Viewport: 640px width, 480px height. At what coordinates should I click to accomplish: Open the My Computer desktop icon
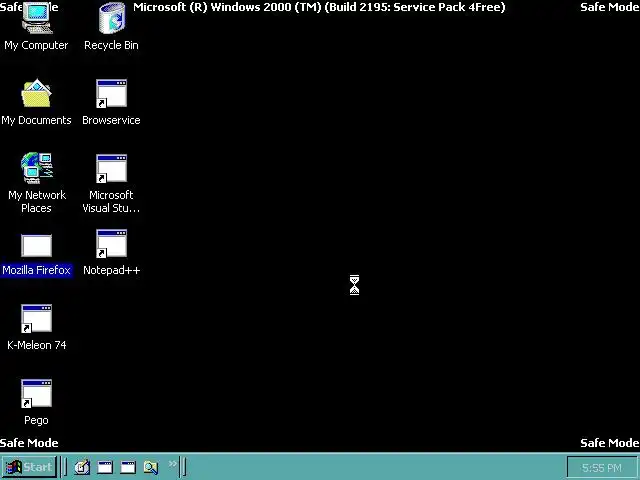pyautogui.click(x=37, y=18)
